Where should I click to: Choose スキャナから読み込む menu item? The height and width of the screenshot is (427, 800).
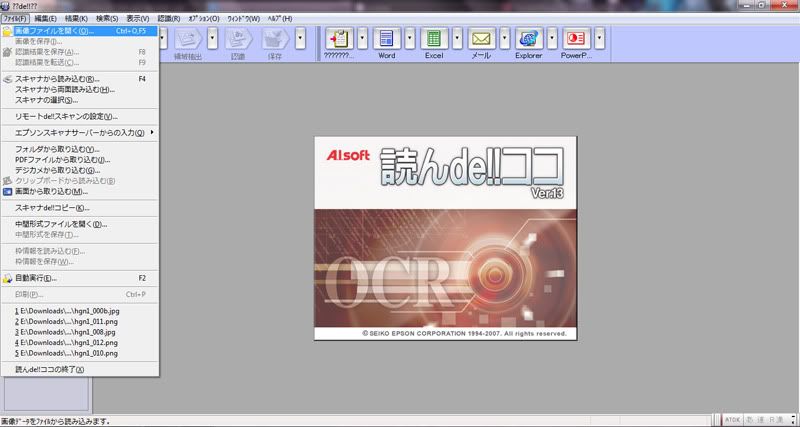coord(80,79)
